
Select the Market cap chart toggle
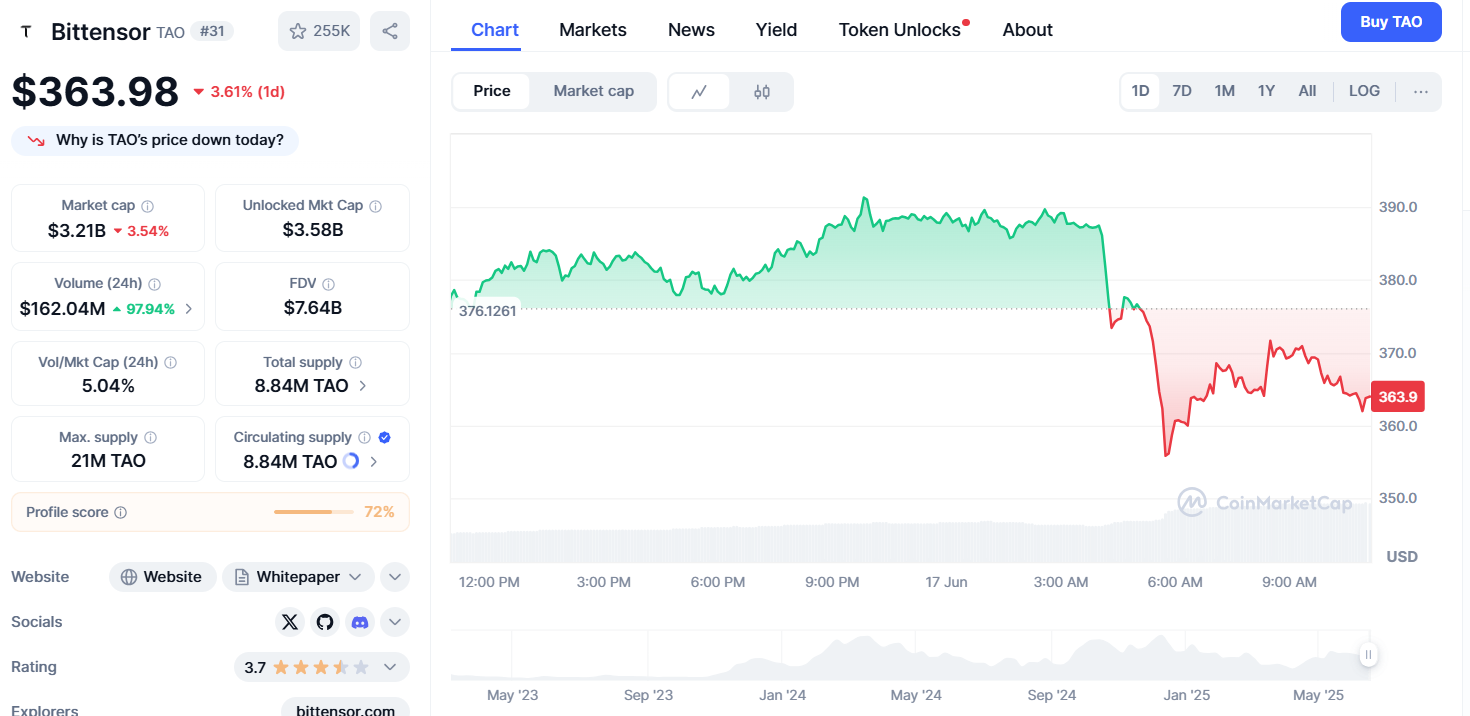coord(594,91)
